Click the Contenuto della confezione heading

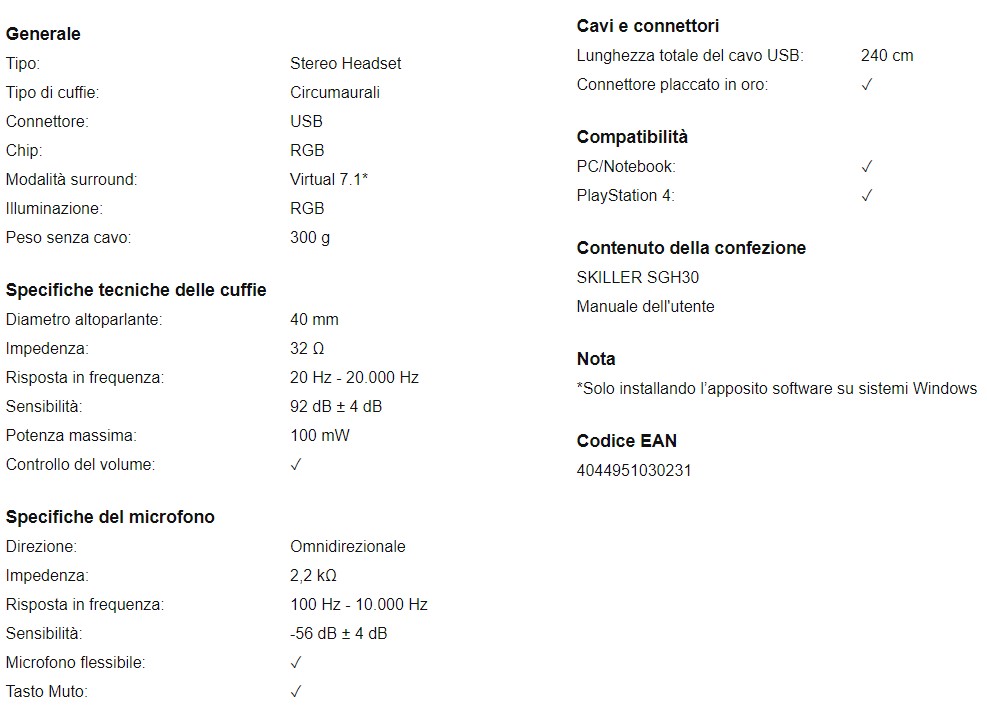click(x=691, y=248)
